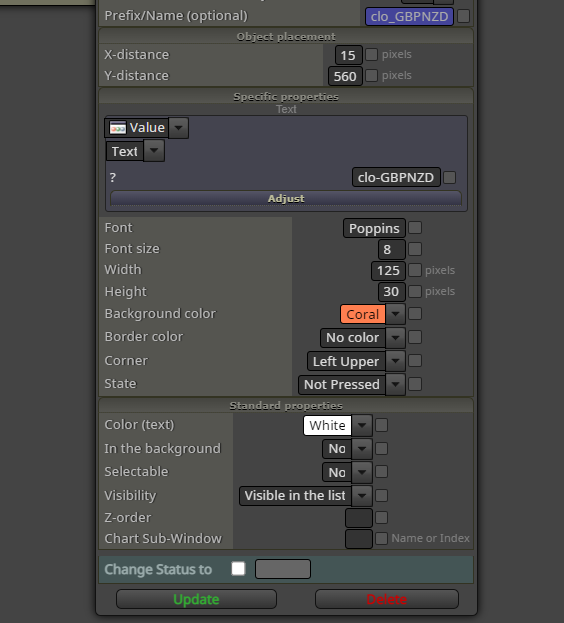Tick the Visibility row checkbox
The height and width of the screenshot is (623, 564).
(382, 495)
